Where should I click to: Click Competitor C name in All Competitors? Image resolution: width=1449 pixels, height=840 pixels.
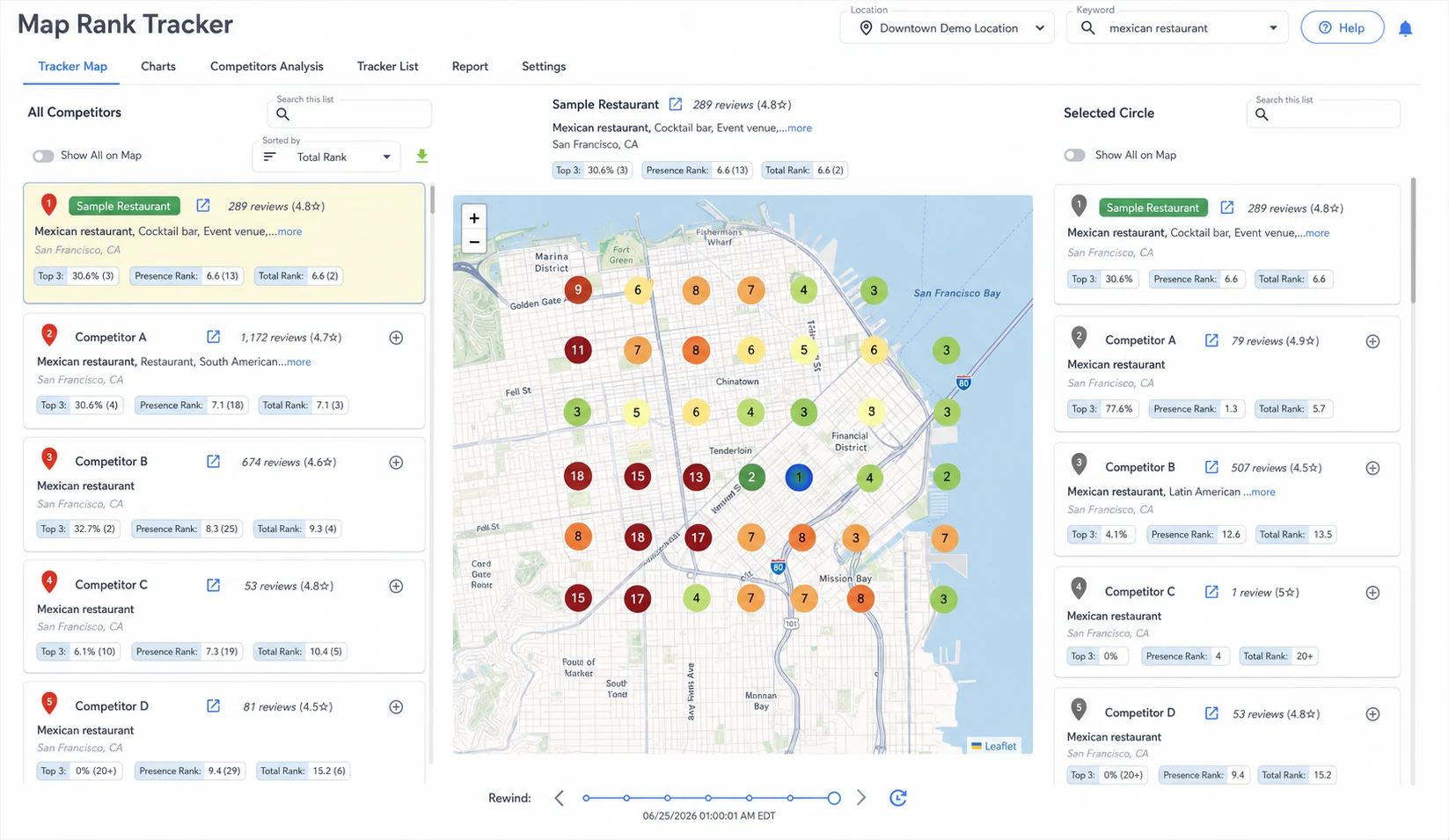click(x=111, y=585)
